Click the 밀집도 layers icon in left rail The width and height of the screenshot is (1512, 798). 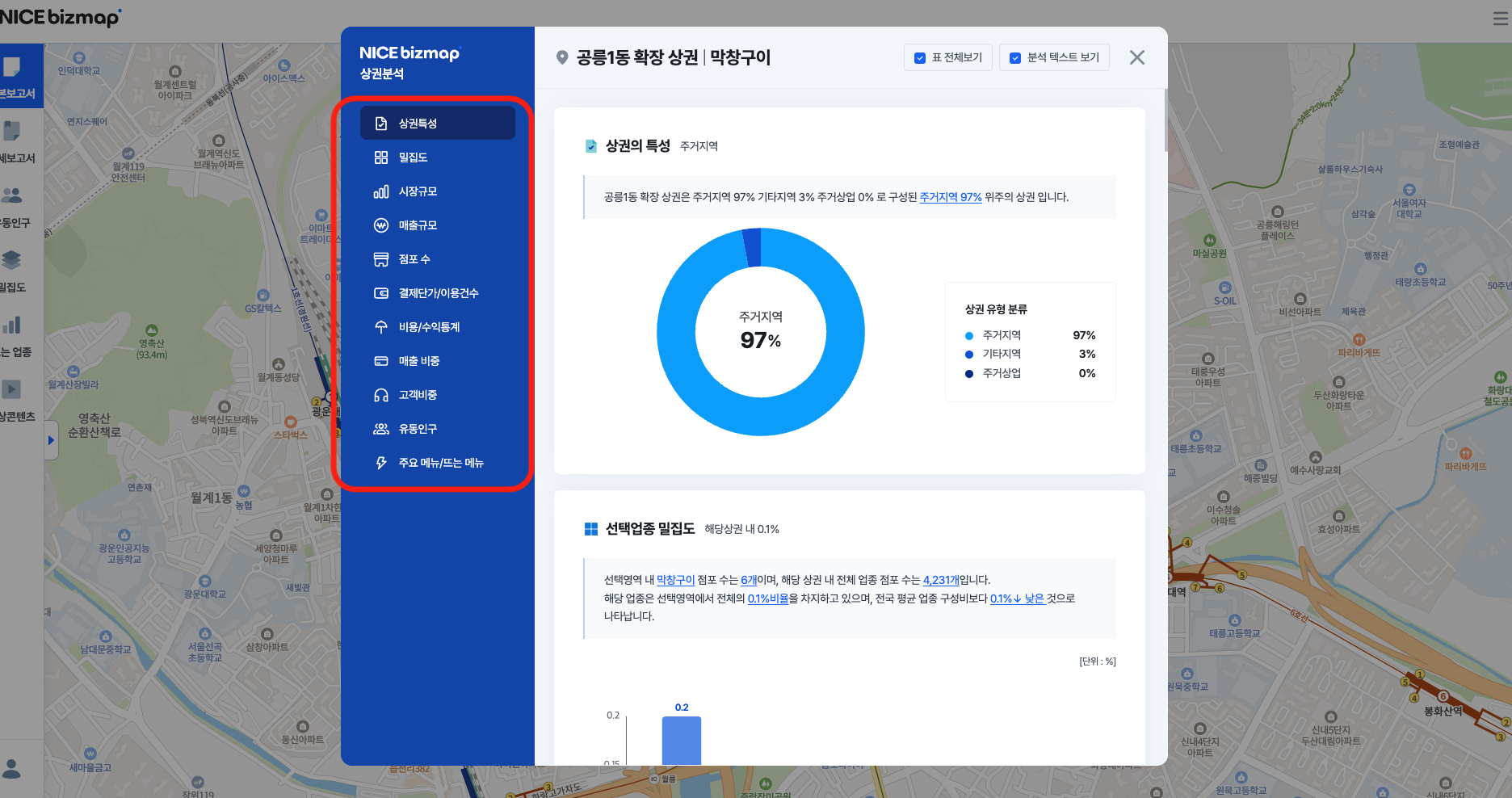coord(12,260)
